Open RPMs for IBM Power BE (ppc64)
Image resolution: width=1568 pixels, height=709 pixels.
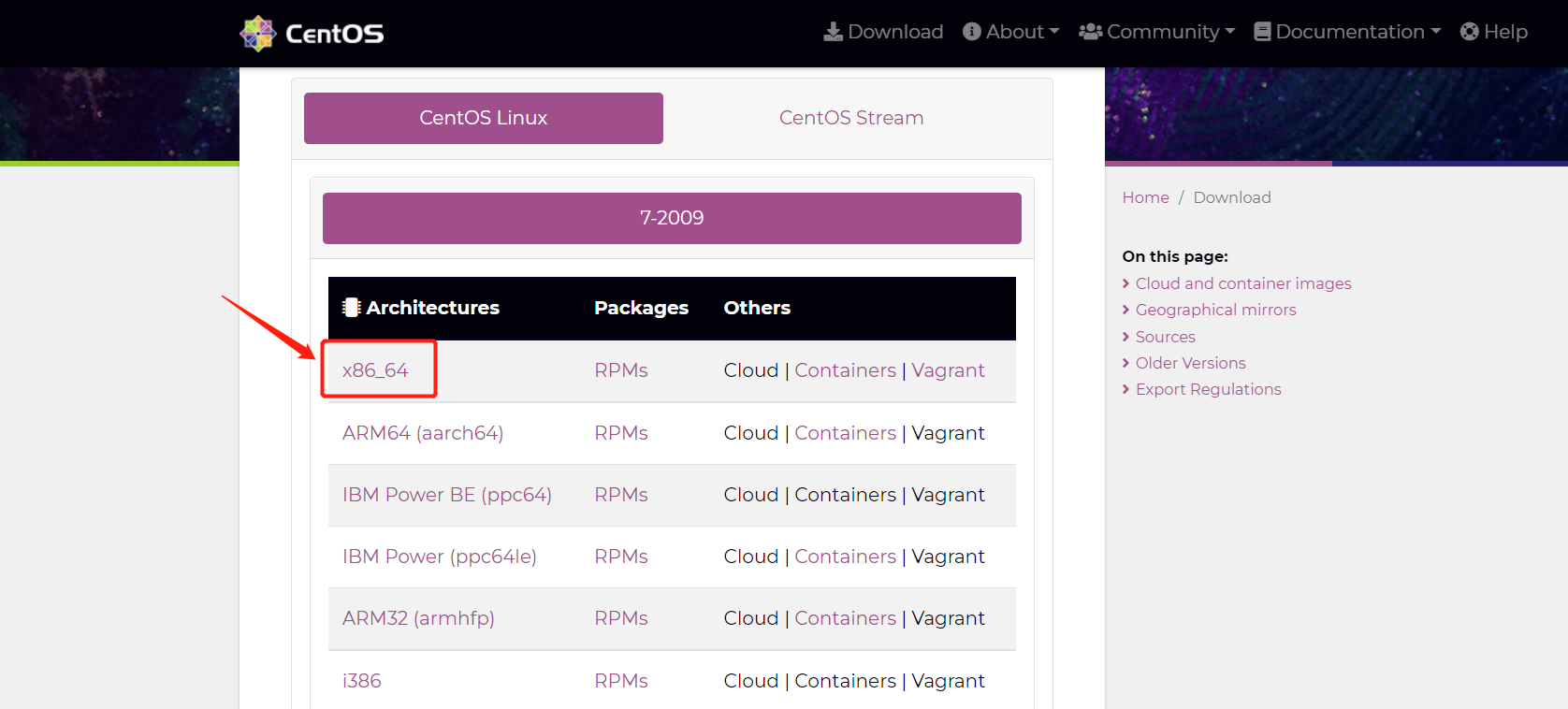tap(621, 495)
